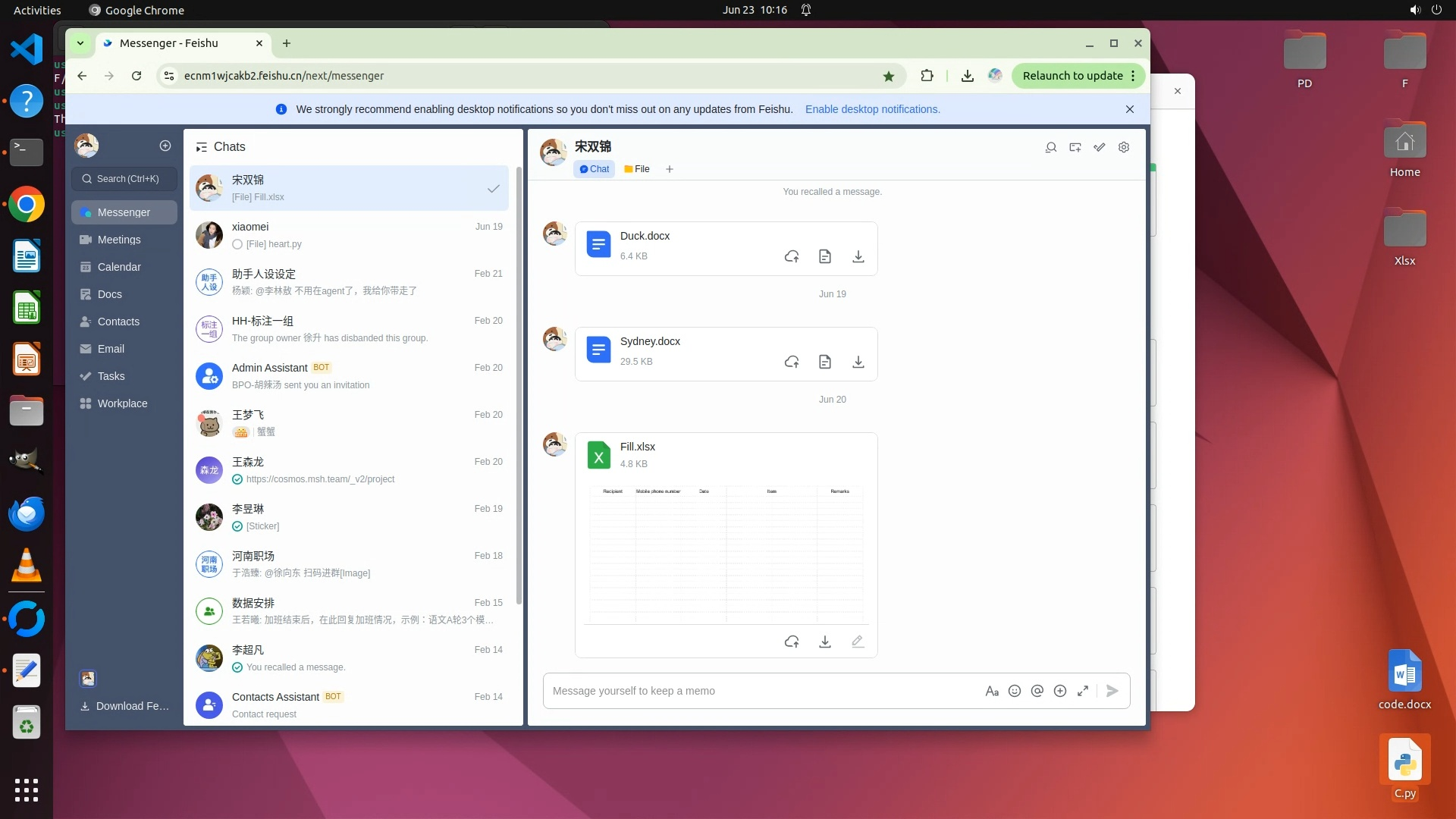This screenshot has height=819, width=1456.
Task: Open chat settings gear icon
Action: (1124, 147)
